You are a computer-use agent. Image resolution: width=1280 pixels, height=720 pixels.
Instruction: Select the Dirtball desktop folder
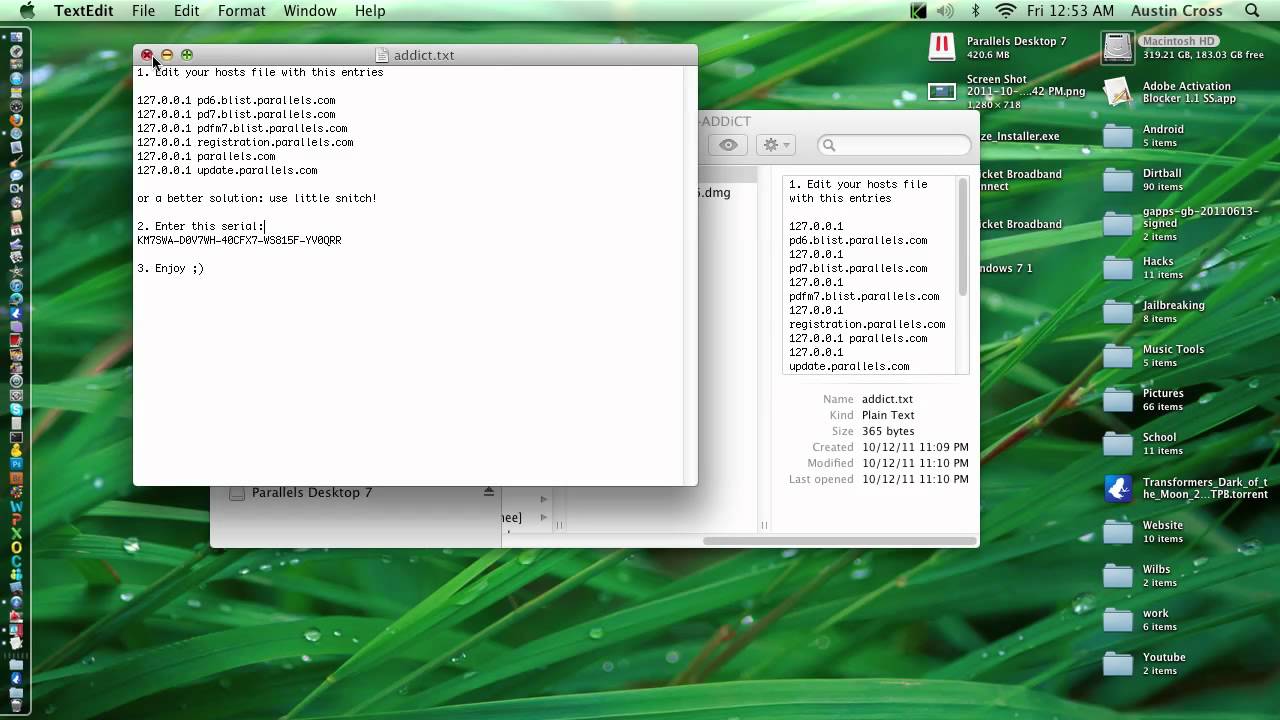(x=1118, y=180)
